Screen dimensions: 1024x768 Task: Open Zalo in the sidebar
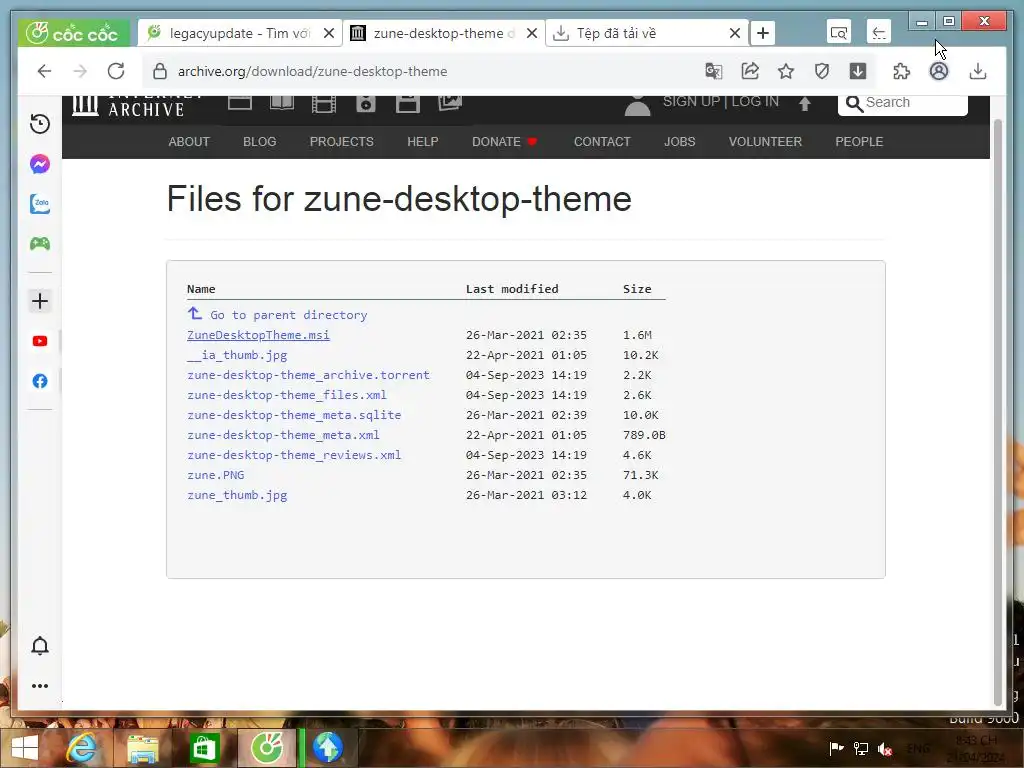[x=40, y=204]
